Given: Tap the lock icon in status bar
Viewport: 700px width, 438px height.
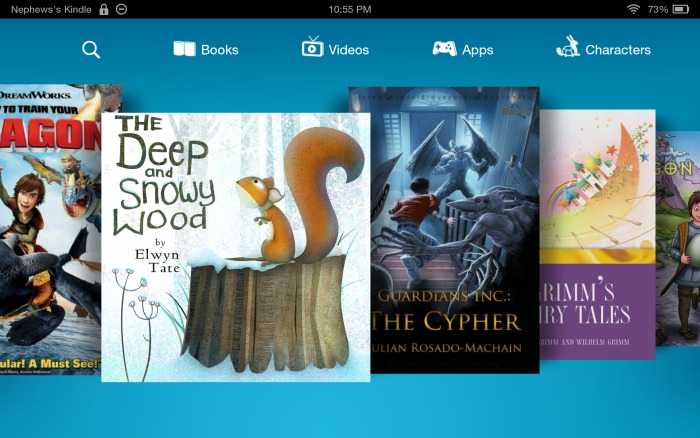Looking at the screenshot, I should (104, 9).
